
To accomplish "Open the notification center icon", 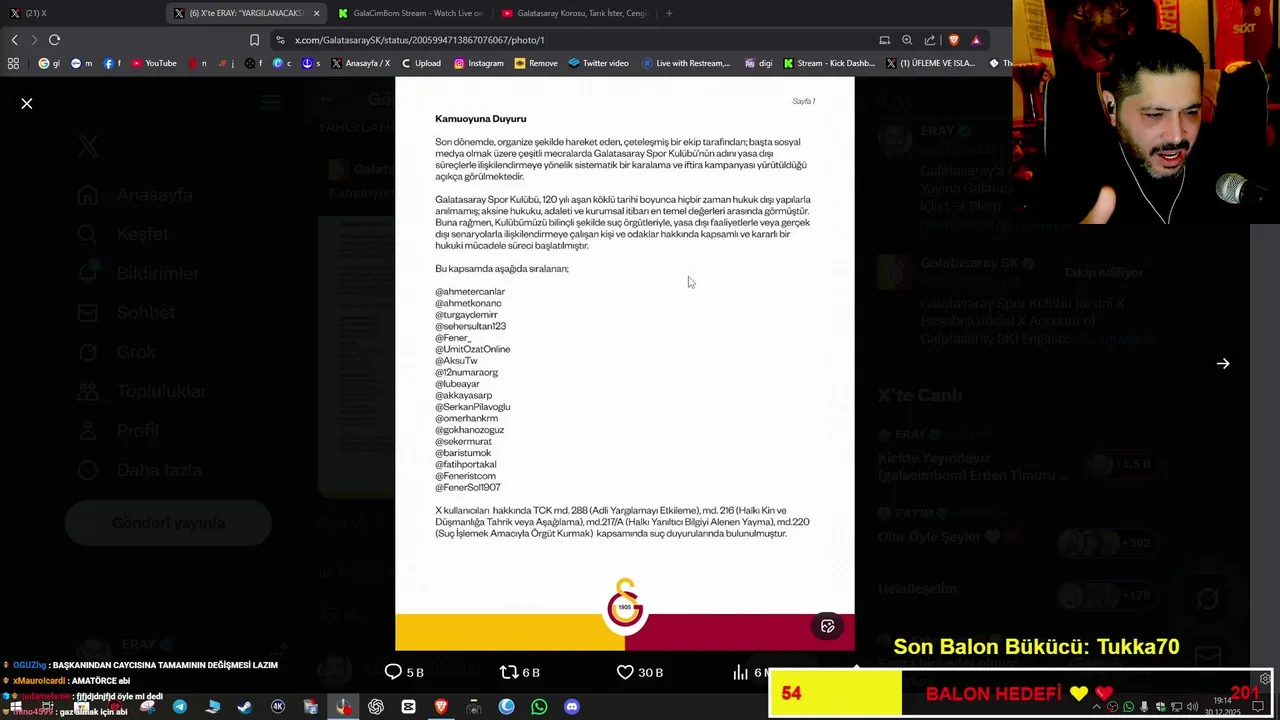I will (1258, 707).
